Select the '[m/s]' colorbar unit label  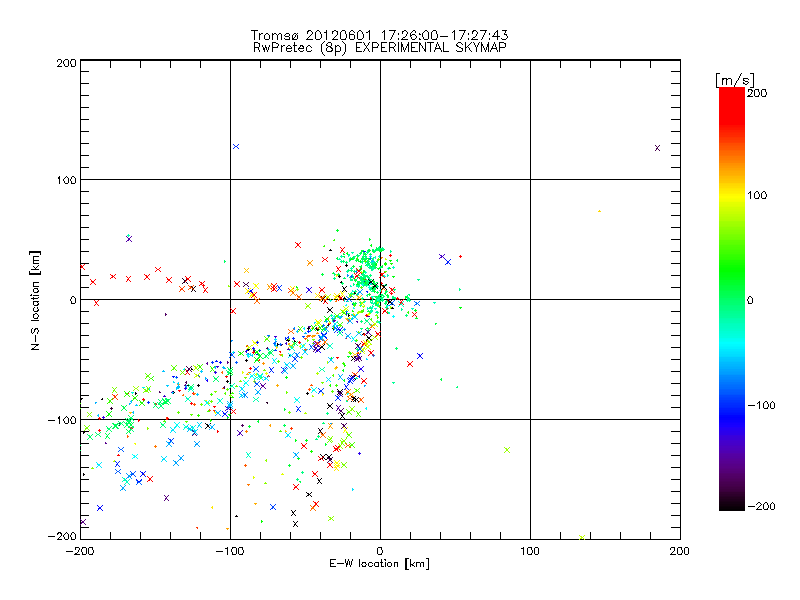pyautogui.click(x=735, y=80)
